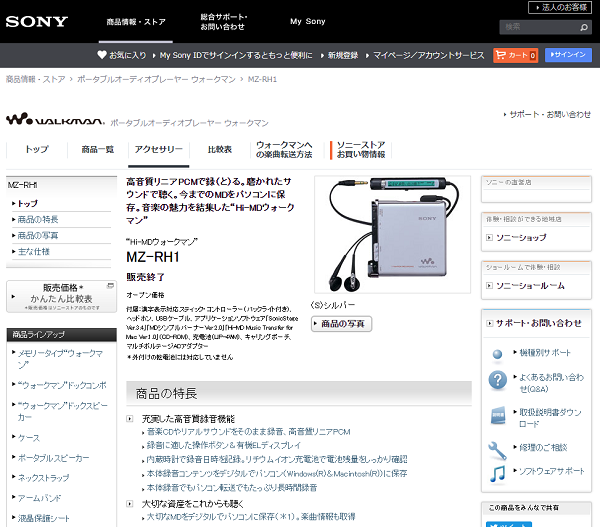Click the ソニーショールーム square arrow icon
Screen dimensions: 600x527
point(489,286)
